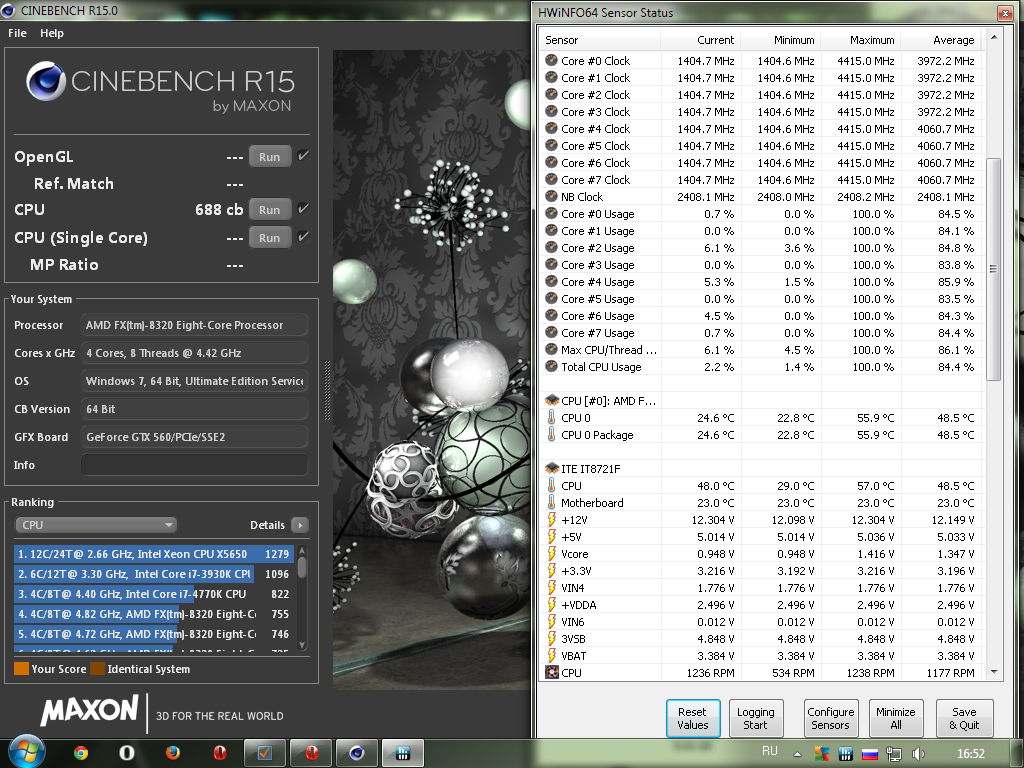
Task: Click the HWiNFO tray icon
Action: tap(845, 754)
